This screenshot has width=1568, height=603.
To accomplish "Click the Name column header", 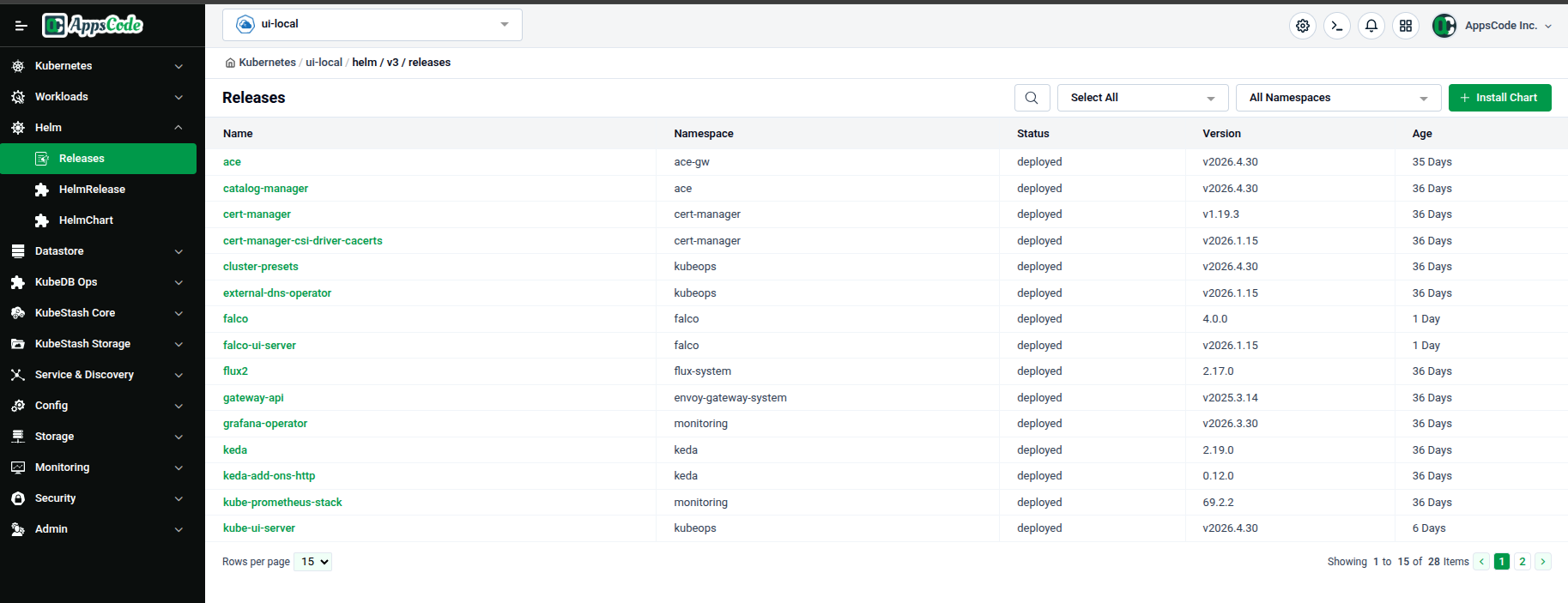I will [x=238, y=134].
